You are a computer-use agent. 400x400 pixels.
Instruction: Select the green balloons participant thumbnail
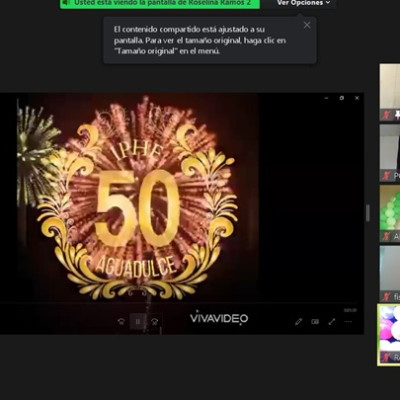pyautogui.click(x=390, y=213)
